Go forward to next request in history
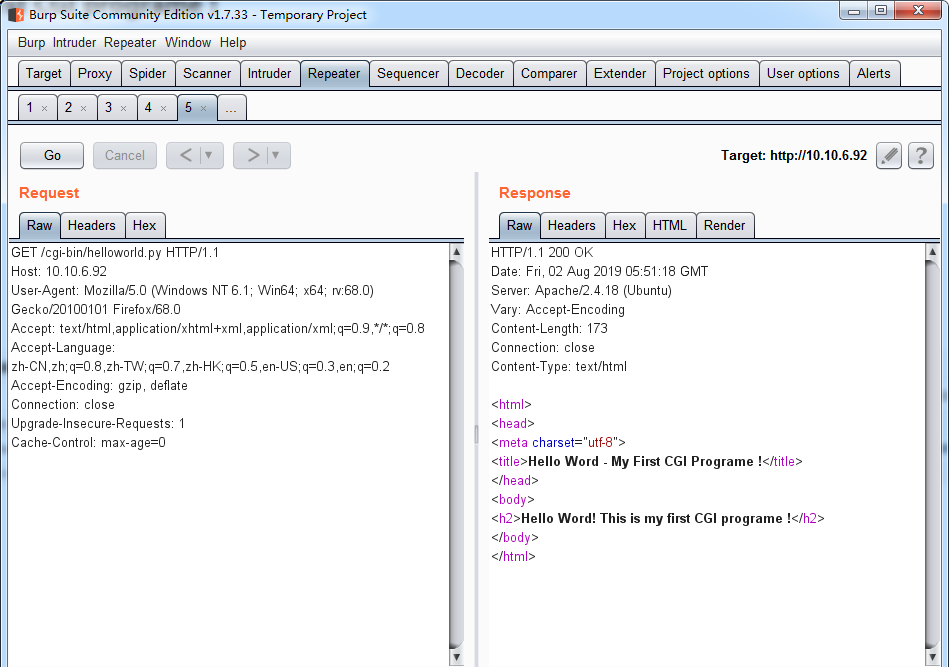 253,156
